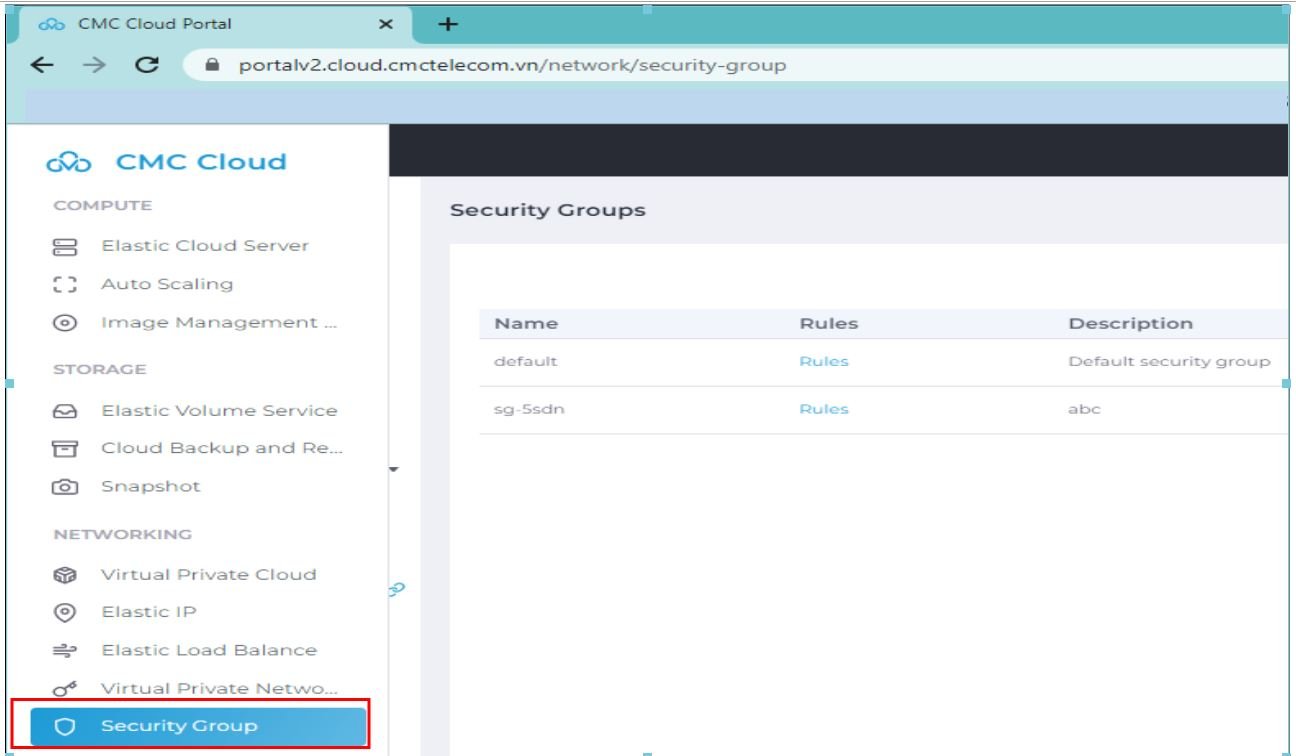Click the CMC Cloud logo
Image resolution: width=1296 pixels, height=756 pixels.
click(x=166, y=162)
